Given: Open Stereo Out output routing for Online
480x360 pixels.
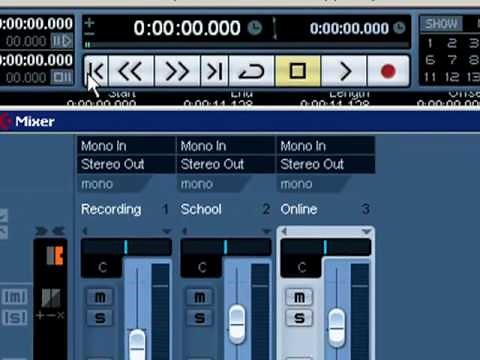Looking at the screenshot, I should (x=326, y=164).
